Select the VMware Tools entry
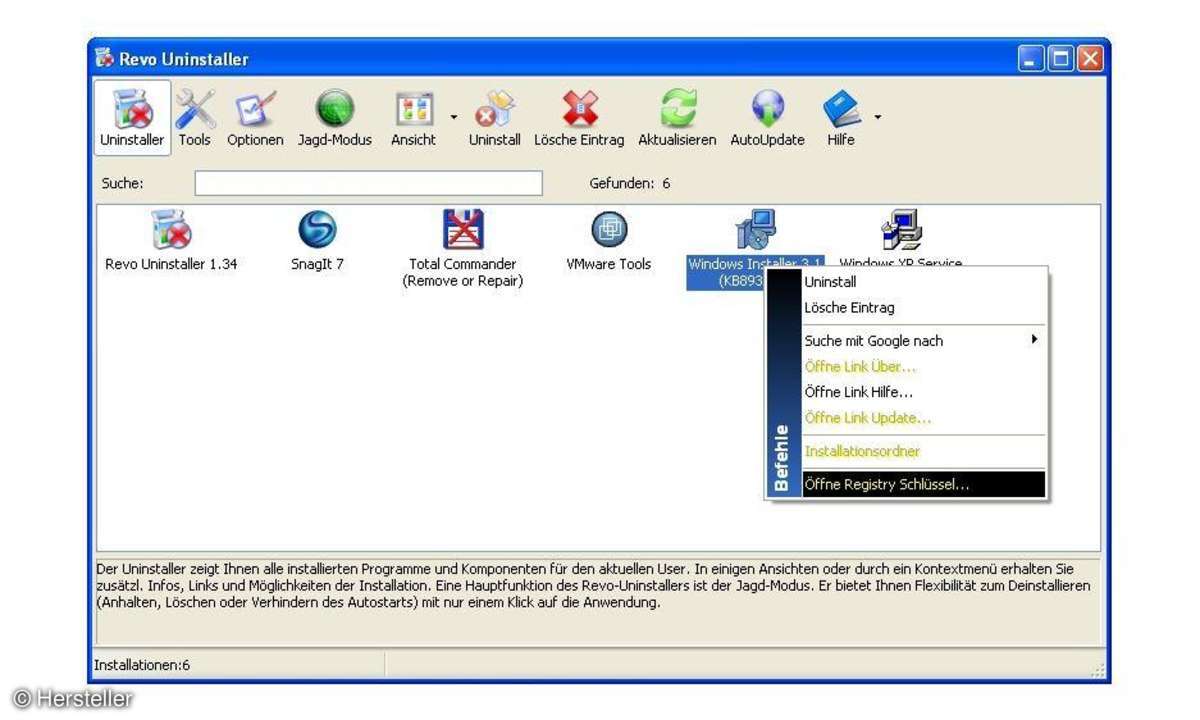Screen dimensions: 1200x720 coord(608,242)
